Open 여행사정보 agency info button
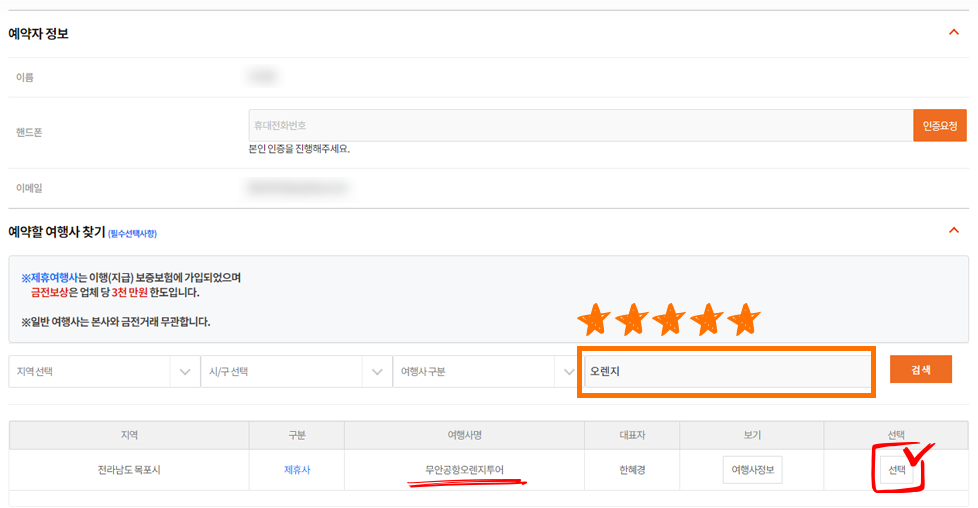Image resolution: width=978 pixels, height=508 pixels. tap(752, 470)
